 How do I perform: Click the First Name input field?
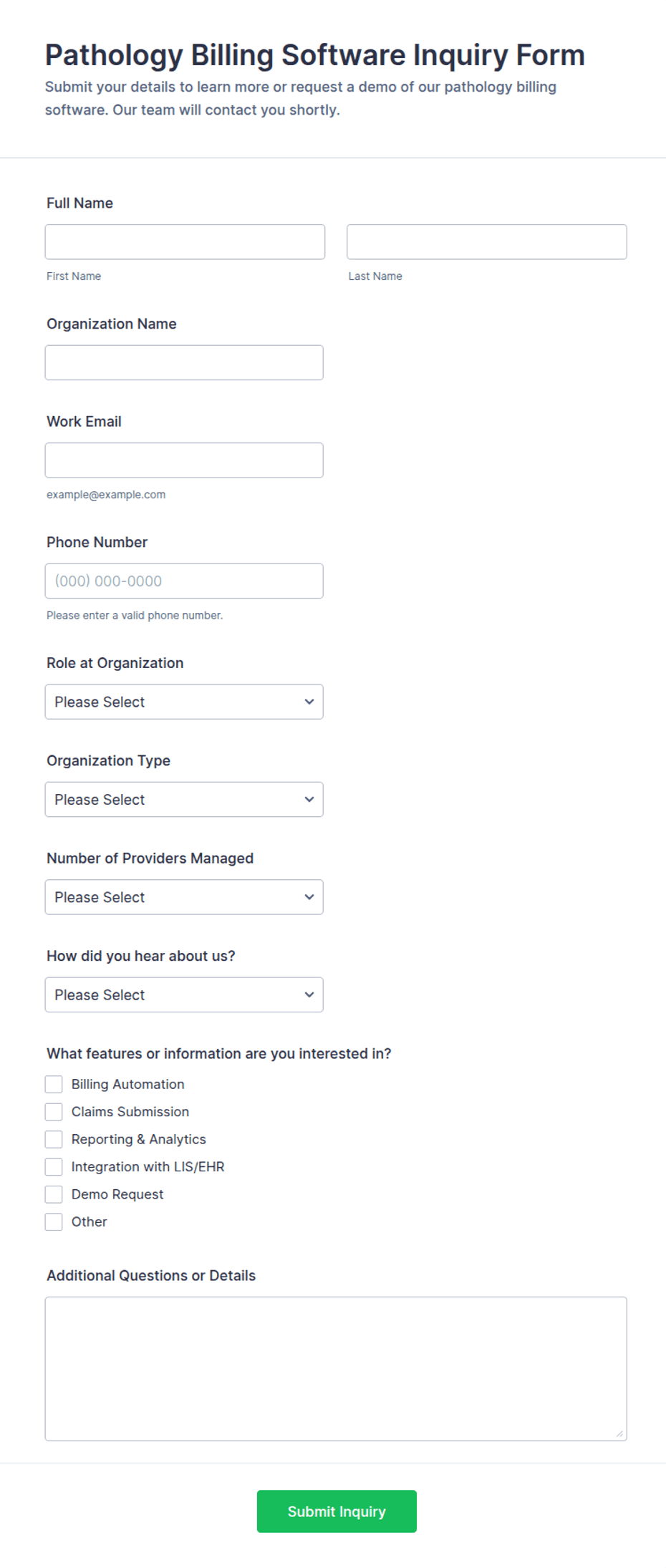[185, 242]
